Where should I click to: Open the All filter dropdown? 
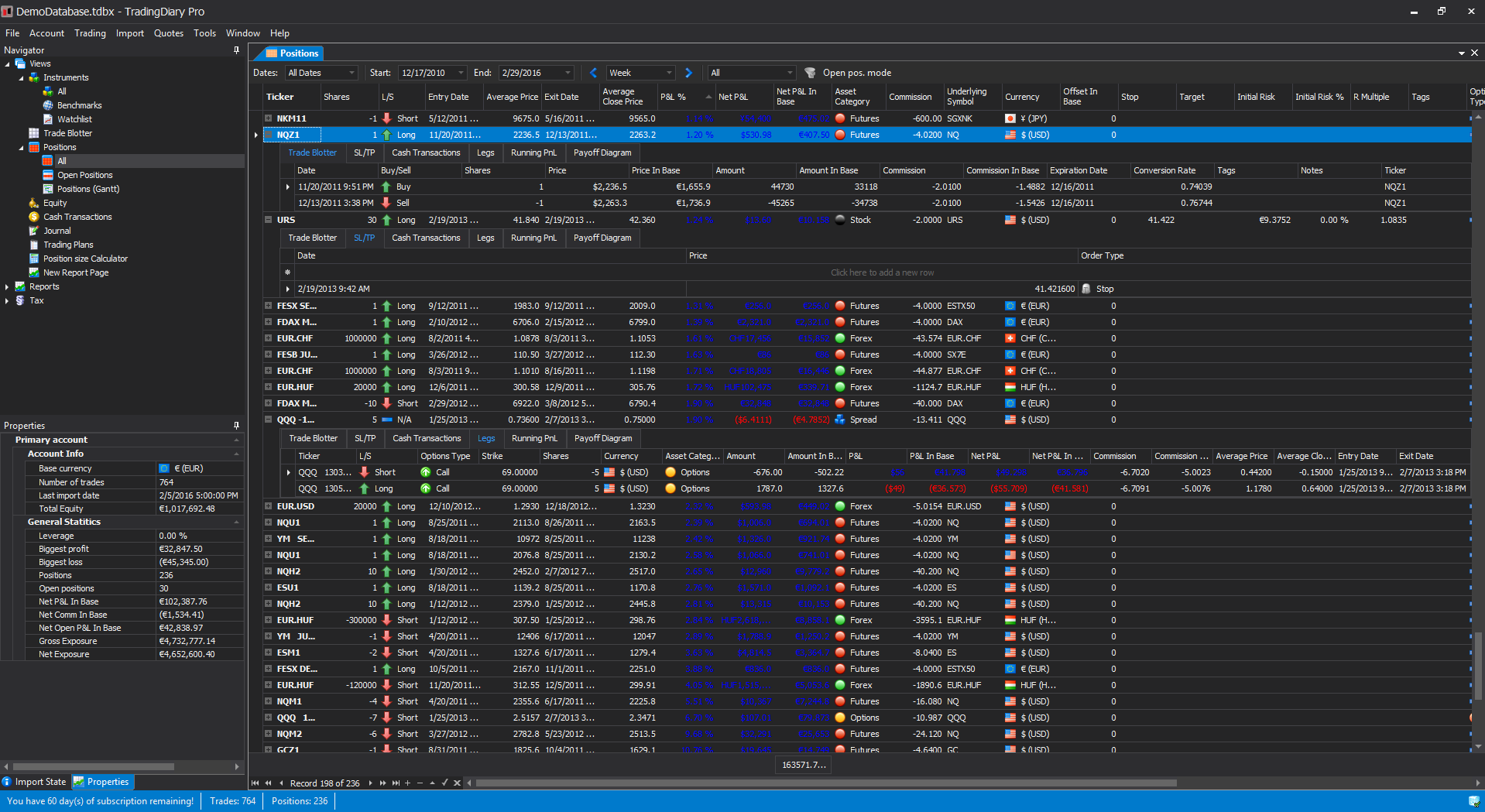(790, 73)
